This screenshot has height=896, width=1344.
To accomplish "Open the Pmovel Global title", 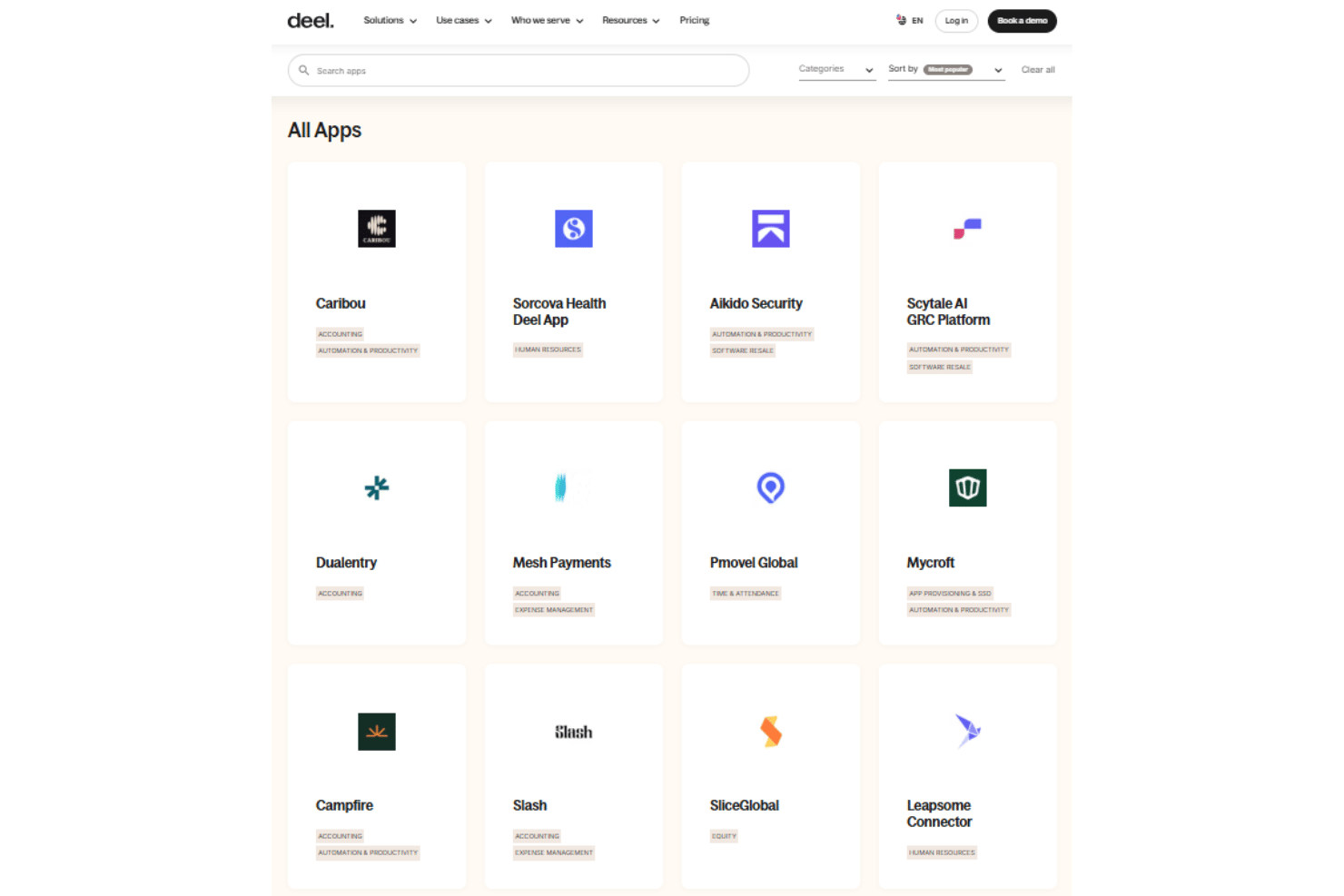I will [x=754, y=563].
